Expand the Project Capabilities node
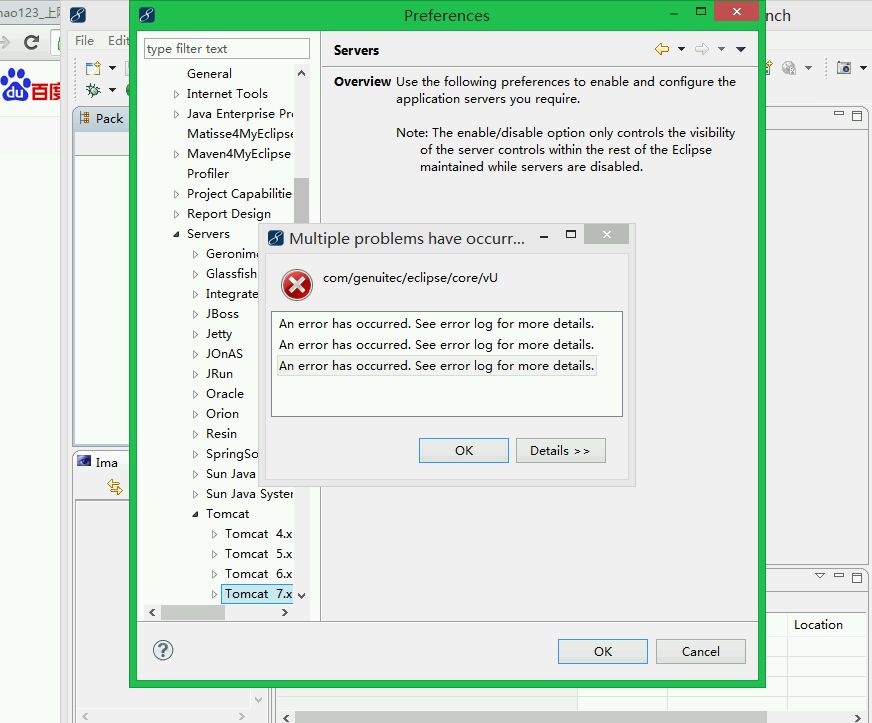This screenshot has height=723, width=872. coord(176,195)
